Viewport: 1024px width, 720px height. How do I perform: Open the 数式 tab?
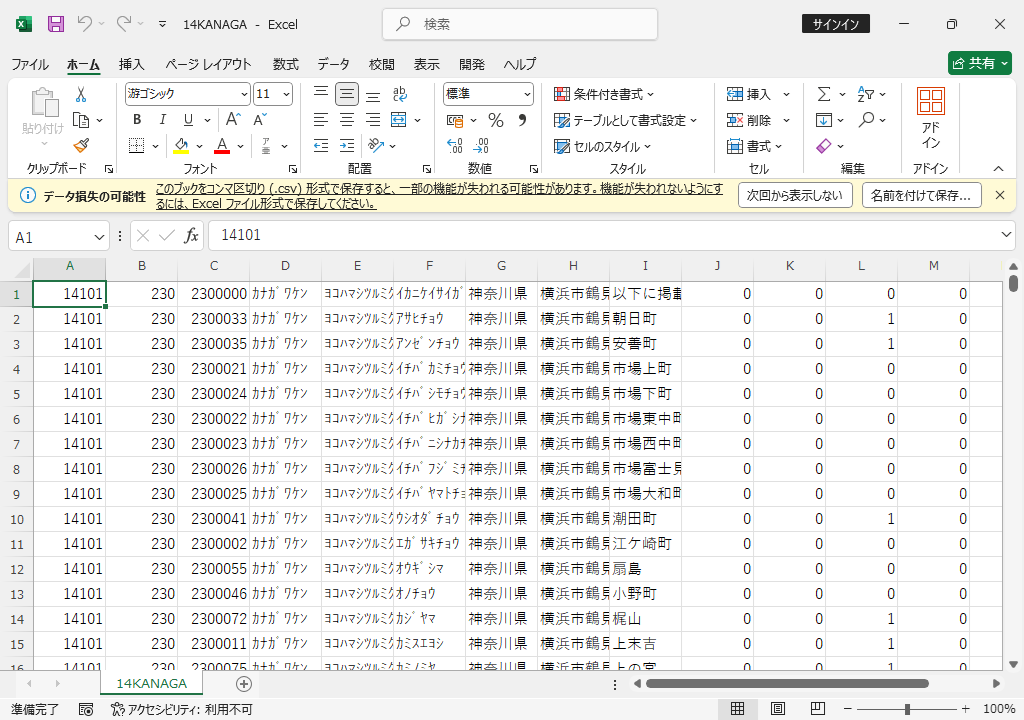(x=285, y=64)
